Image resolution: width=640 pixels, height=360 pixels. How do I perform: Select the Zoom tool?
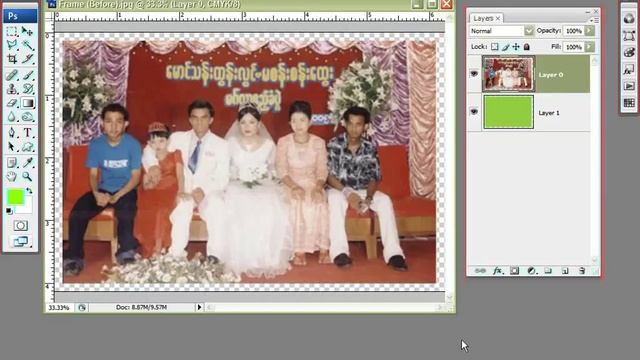27,176
